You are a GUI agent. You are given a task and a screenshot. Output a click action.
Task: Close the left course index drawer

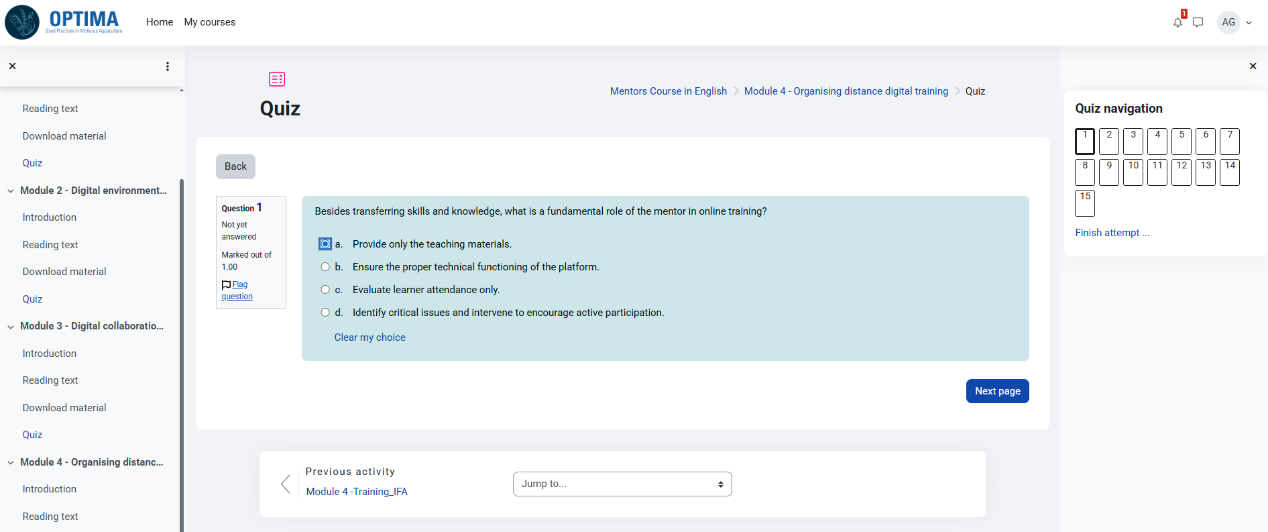point(12,66)
